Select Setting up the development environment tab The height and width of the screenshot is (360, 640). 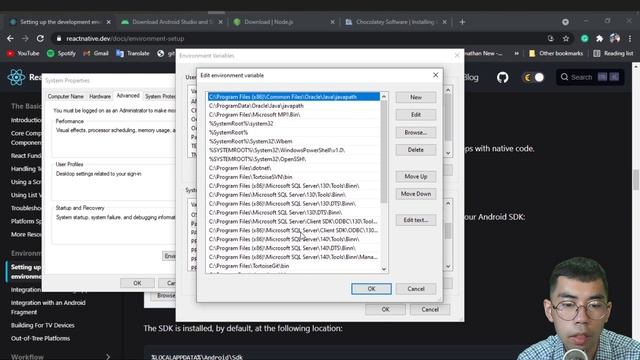coord(59,22)
